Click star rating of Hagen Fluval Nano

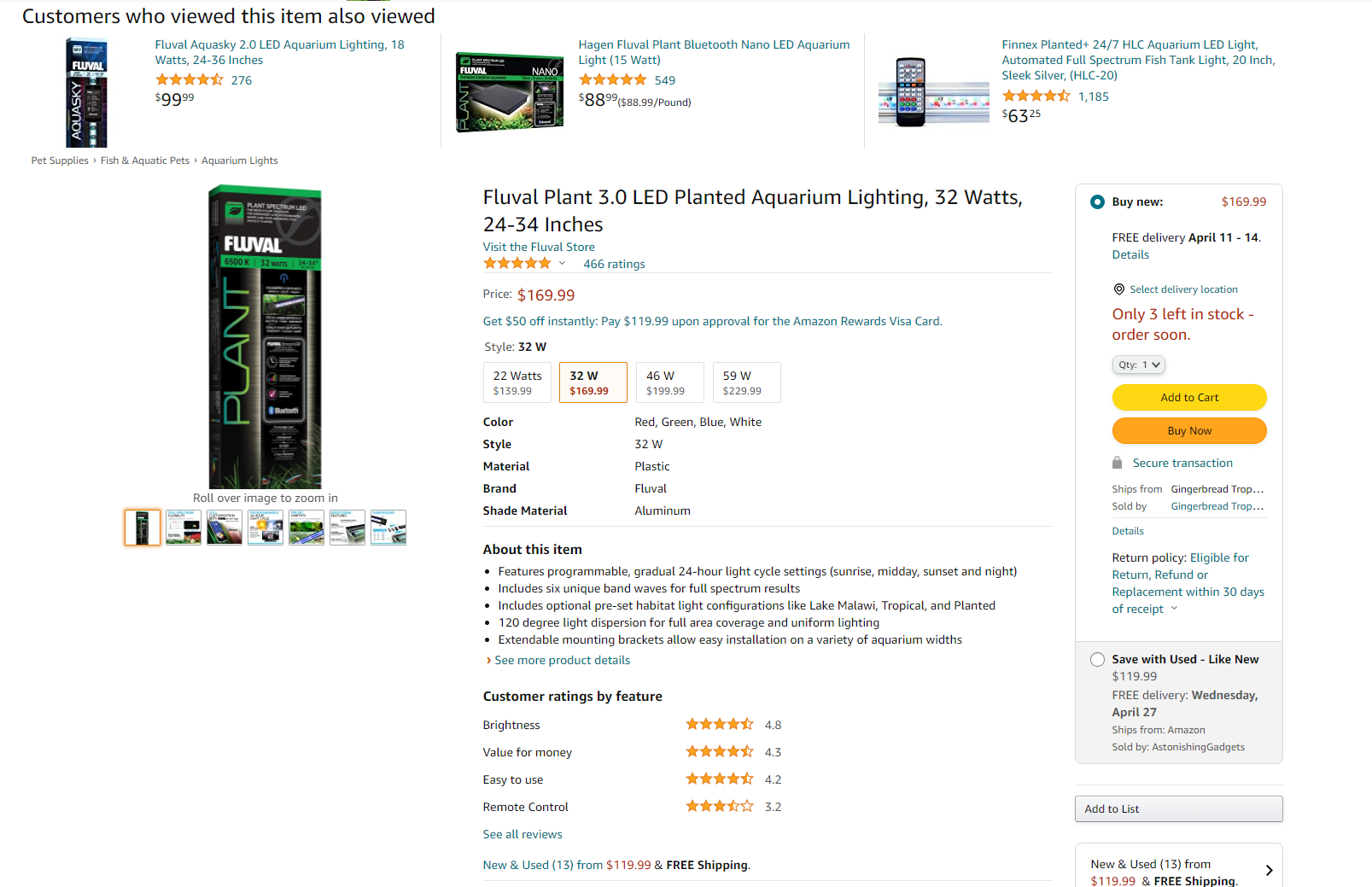(612, 80)
